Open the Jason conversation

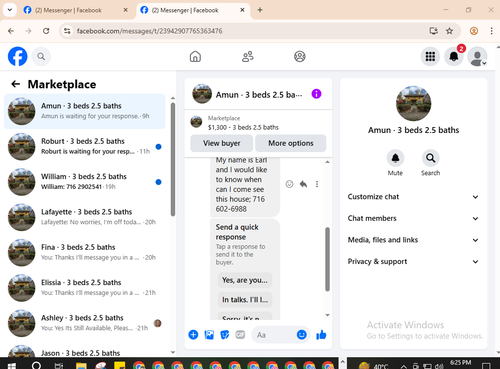tap(85, 350)
